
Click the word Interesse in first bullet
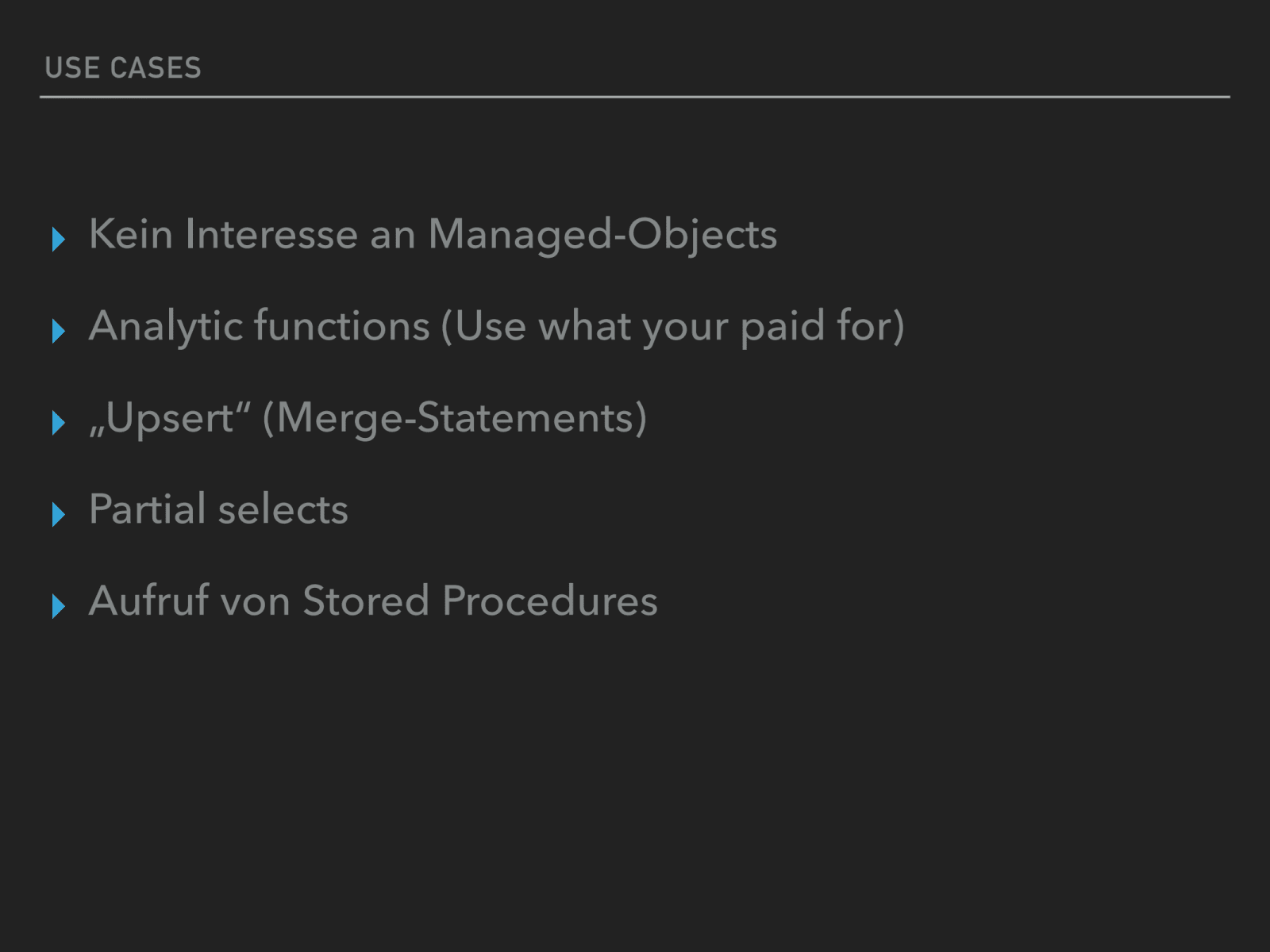click(271, 235)
